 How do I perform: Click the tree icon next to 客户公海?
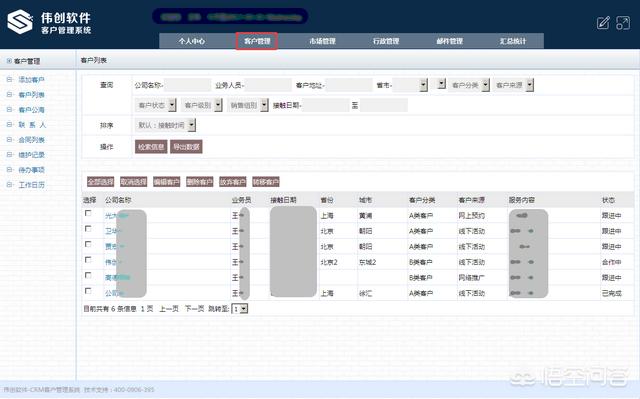point(9,110)
